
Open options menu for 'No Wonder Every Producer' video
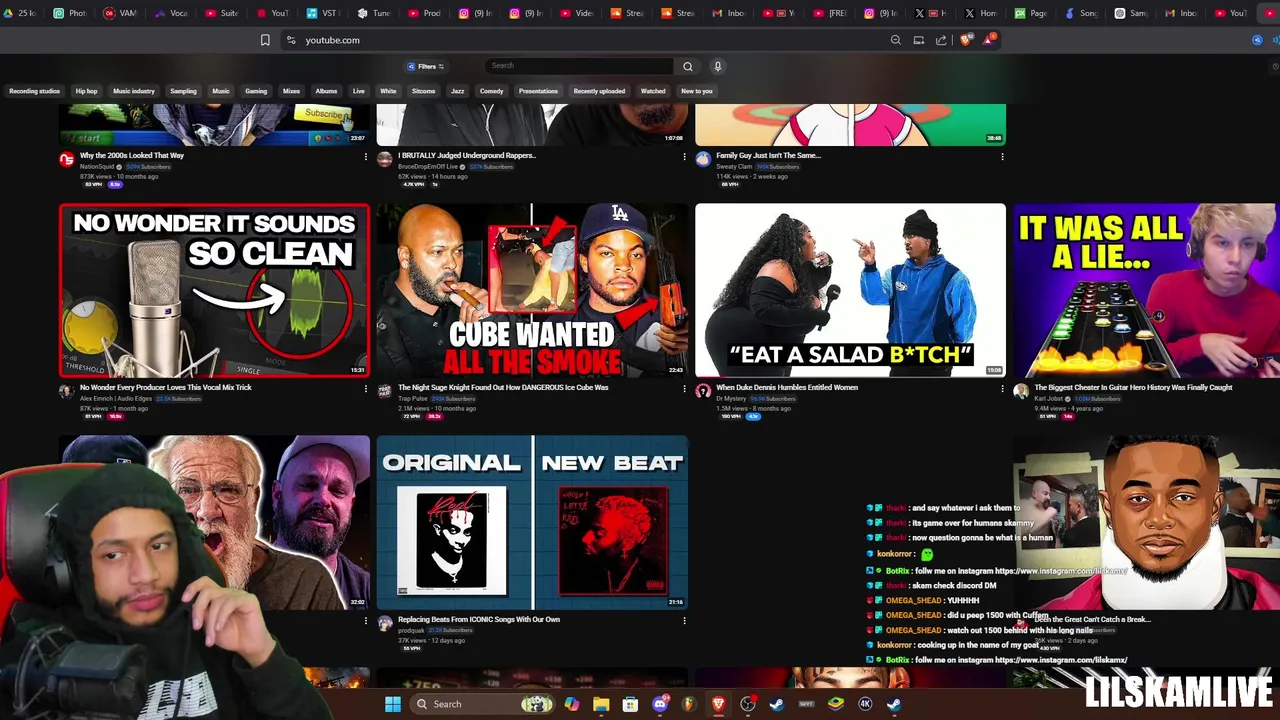(x=365, y=388)
